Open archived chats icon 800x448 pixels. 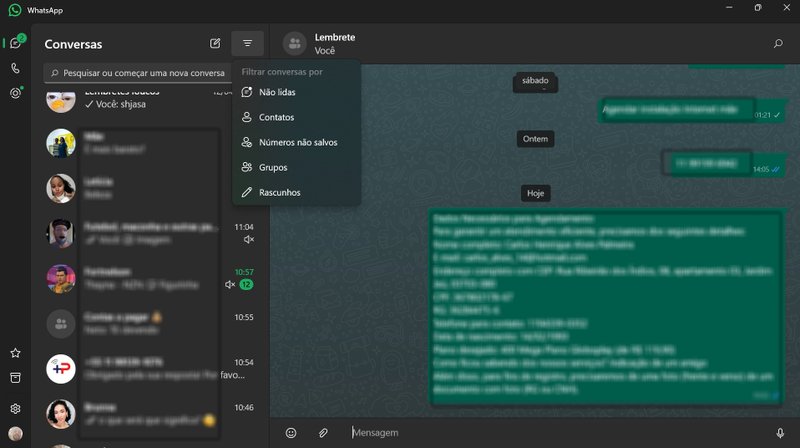point(15,378)
